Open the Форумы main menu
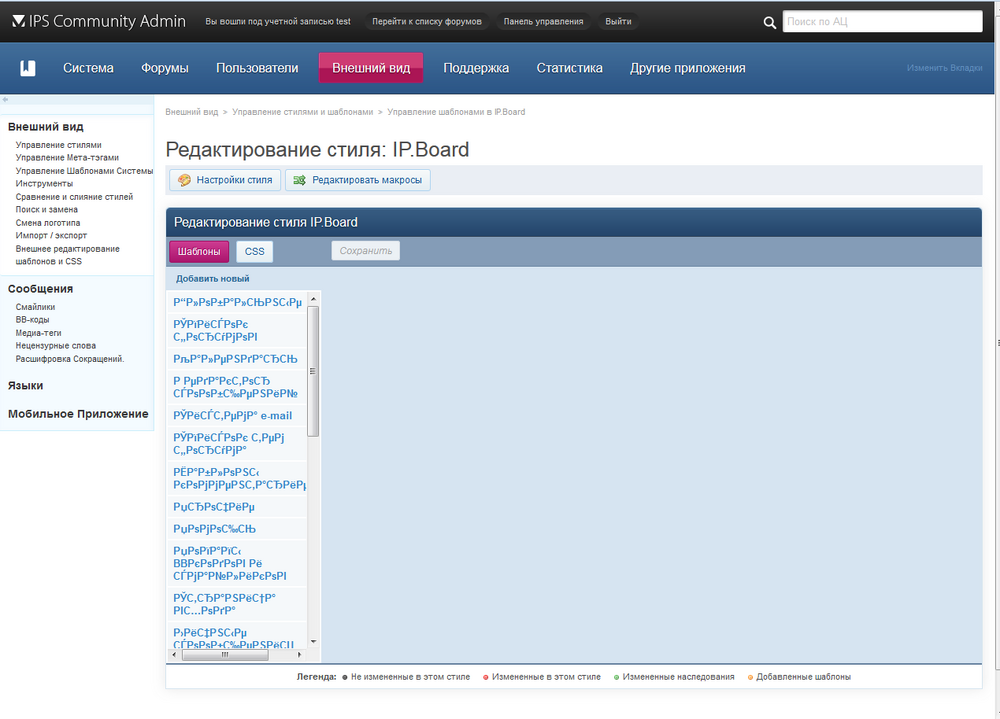Image resolution: width=1000 pixels, height=719 pixels. point(165,68)
